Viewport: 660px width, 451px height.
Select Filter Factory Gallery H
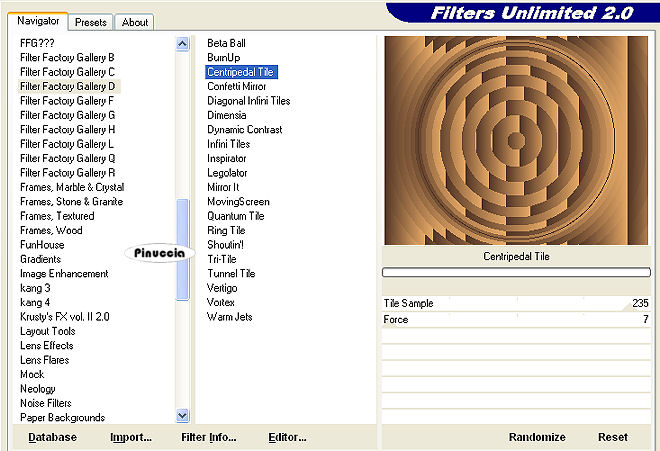[x=67, y=130]
